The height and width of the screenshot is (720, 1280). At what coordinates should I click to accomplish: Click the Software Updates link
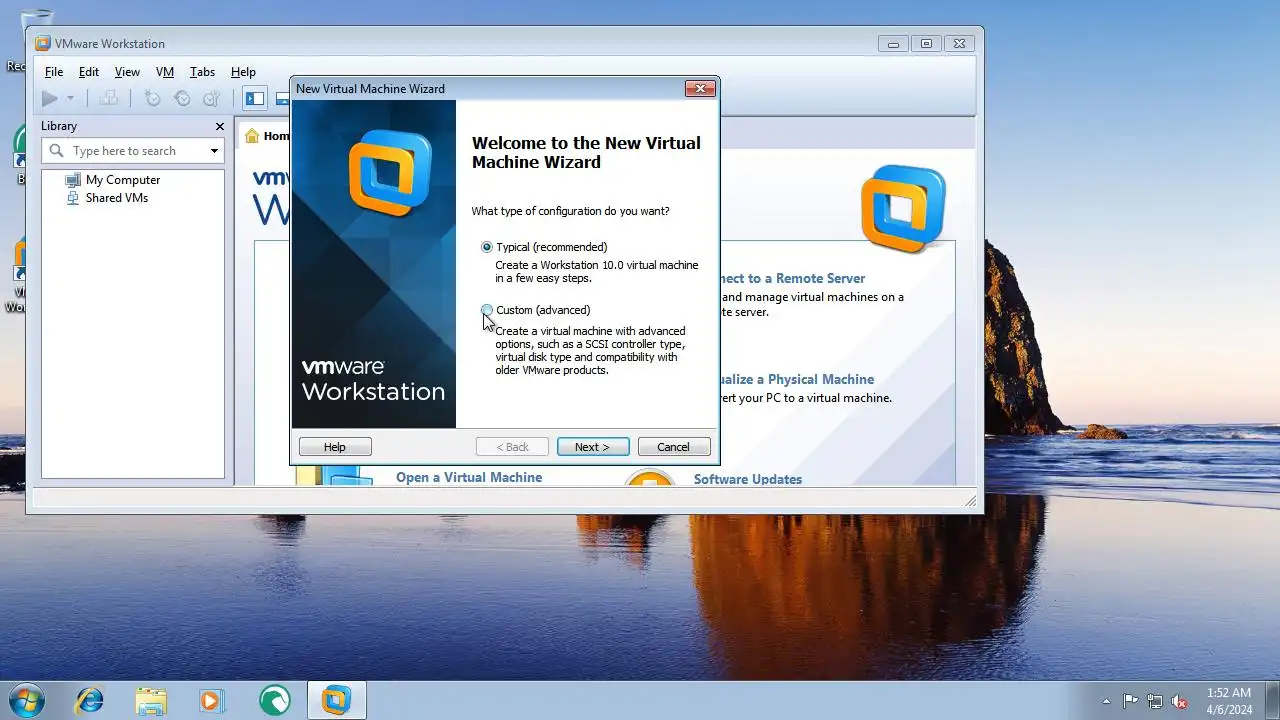click(x=748, y=479)
